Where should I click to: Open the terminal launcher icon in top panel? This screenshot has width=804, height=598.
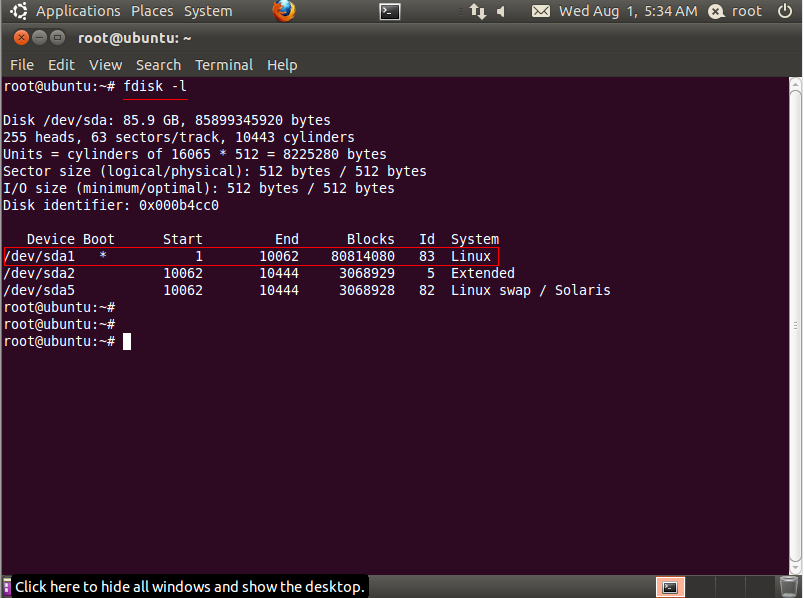tap(389, 11)
